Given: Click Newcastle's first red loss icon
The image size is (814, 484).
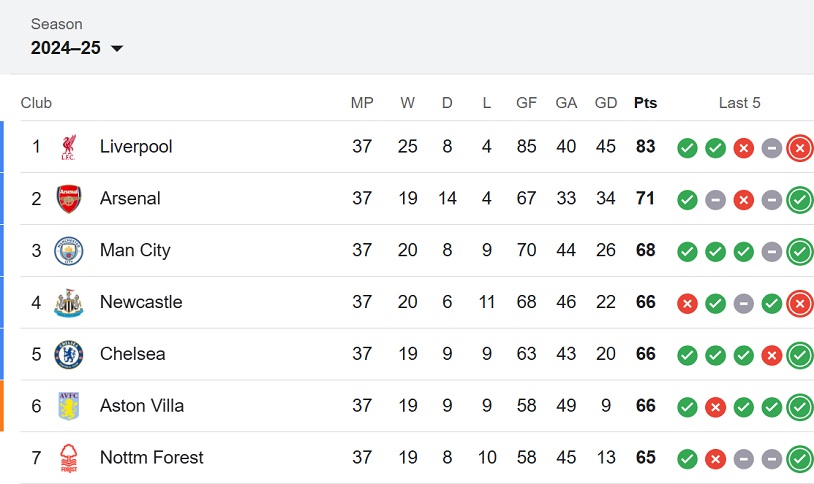Looking at the screenshot, I should (687, 304).
